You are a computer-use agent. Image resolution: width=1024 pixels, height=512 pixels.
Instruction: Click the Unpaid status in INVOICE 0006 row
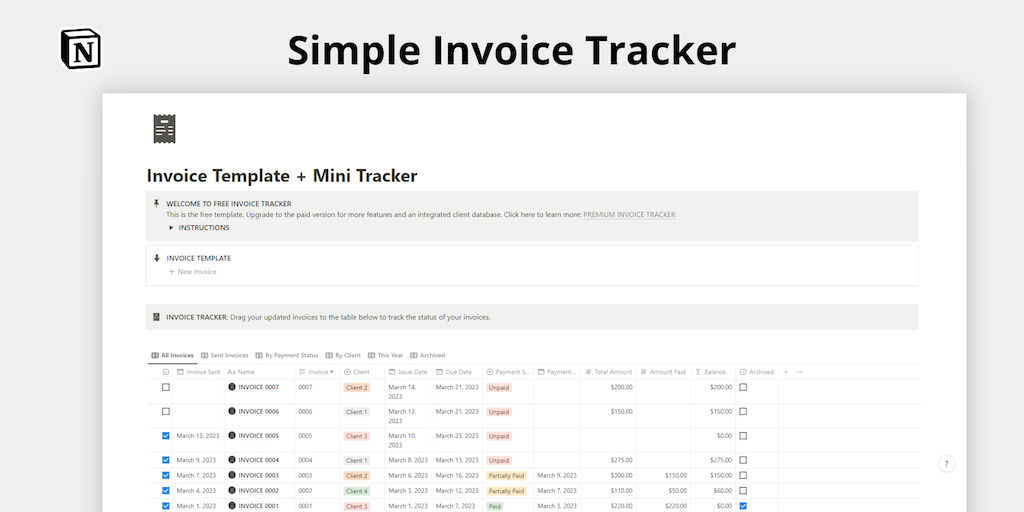[498, 412]
